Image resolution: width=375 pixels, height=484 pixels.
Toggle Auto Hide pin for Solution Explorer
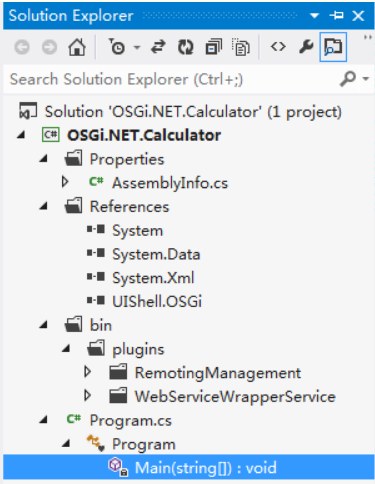click(x=336, y=15)
